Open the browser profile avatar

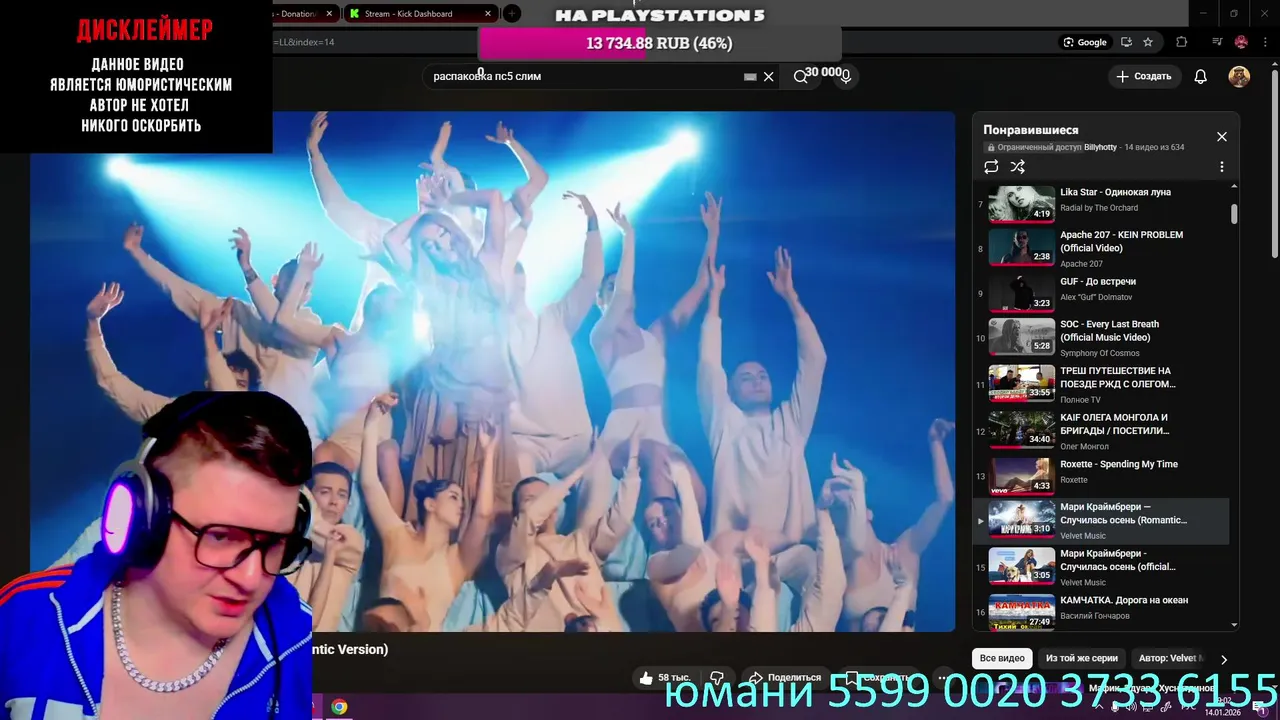pos(1241,42)
